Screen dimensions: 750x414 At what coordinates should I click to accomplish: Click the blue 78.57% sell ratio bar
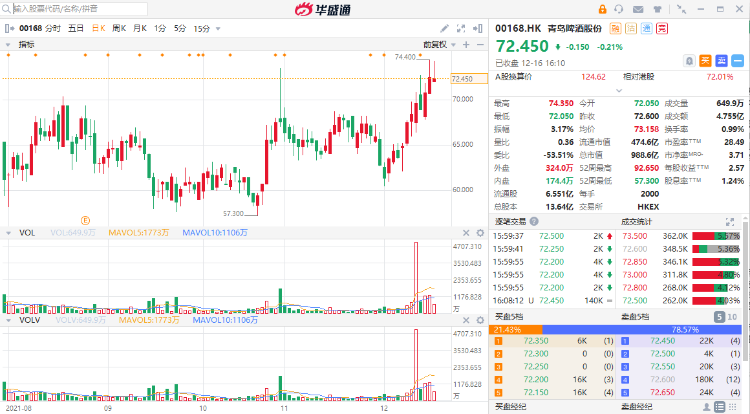point(642,329)
